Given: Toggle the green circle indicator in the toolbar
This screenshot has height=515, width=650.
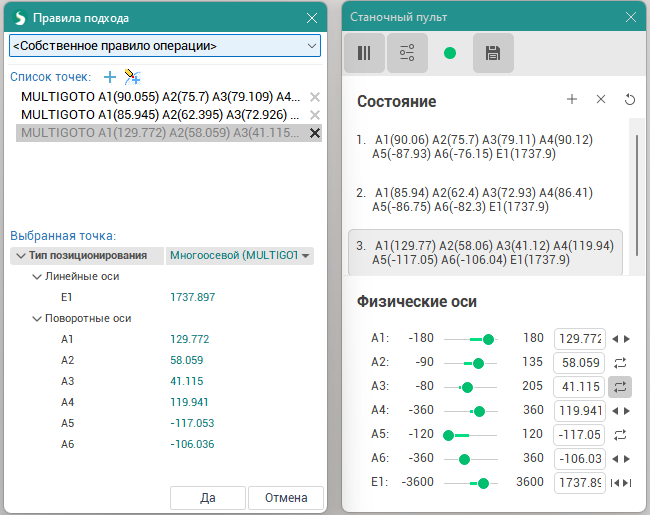Looking at the screenshot, I should point(450,54).
